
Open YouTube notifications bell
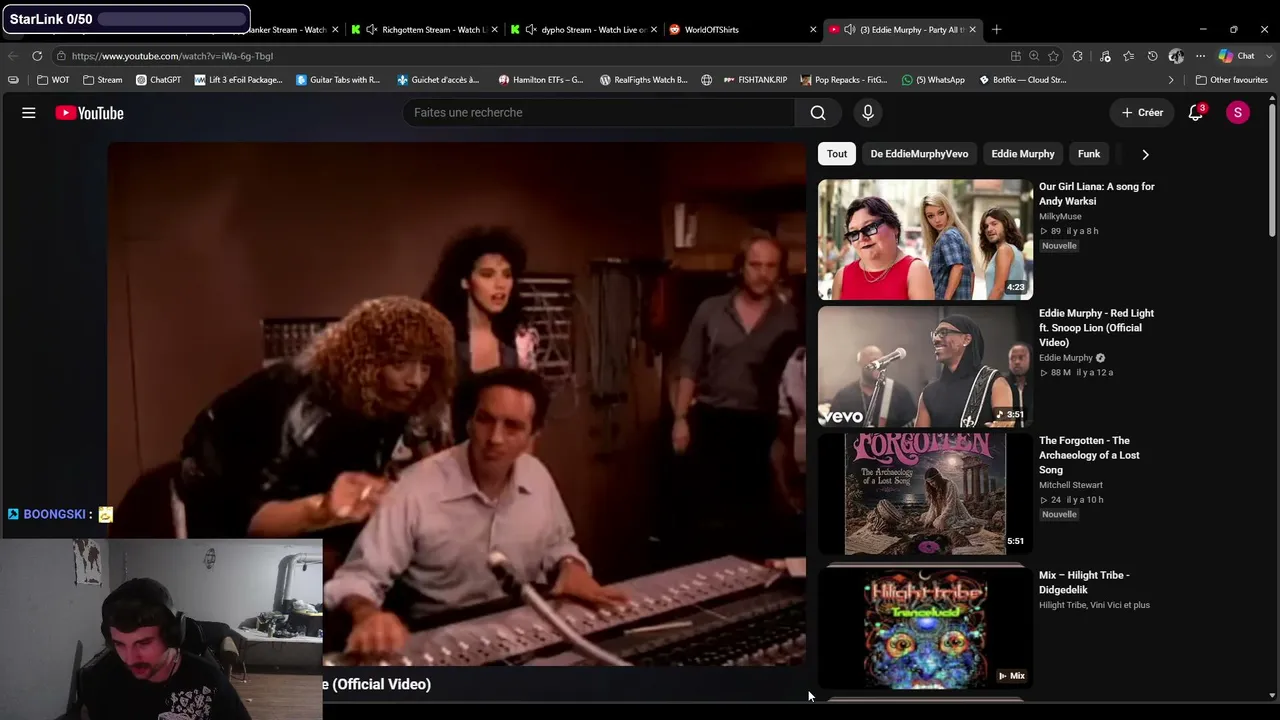click(x=1196, y=113)
